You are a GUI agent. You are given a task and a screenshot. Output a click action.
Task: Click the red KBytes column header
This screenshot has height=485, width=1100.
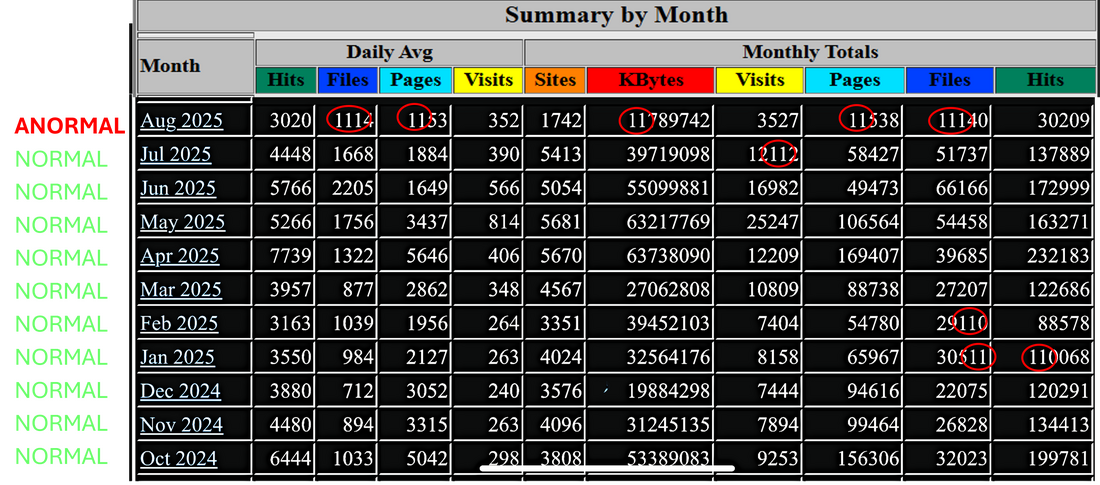pos(650,80)
